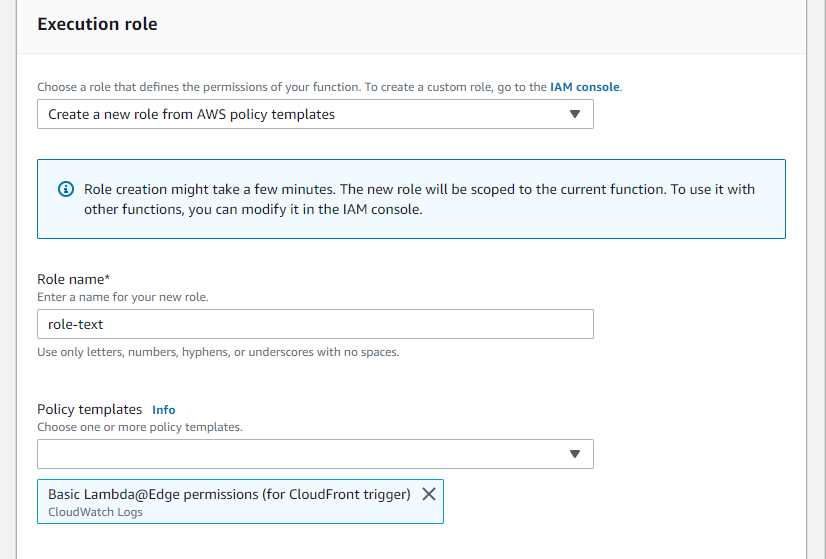Screen dimensions: 826x559
Task: Open the 'Create a new role from AWS policy templates' dropdown
Action: pos(315,114)
